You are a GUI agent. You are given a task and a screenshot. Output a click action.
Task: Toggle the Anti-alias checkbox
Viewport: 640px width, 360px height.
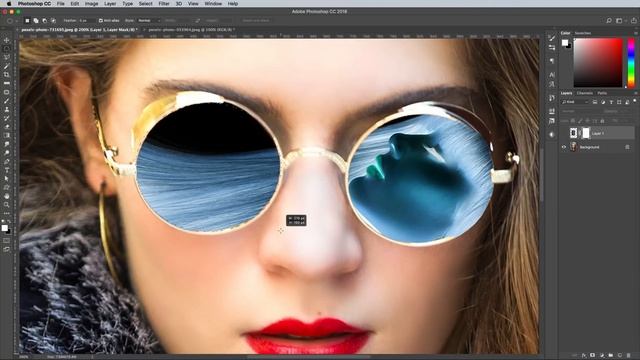coord(100,20)
